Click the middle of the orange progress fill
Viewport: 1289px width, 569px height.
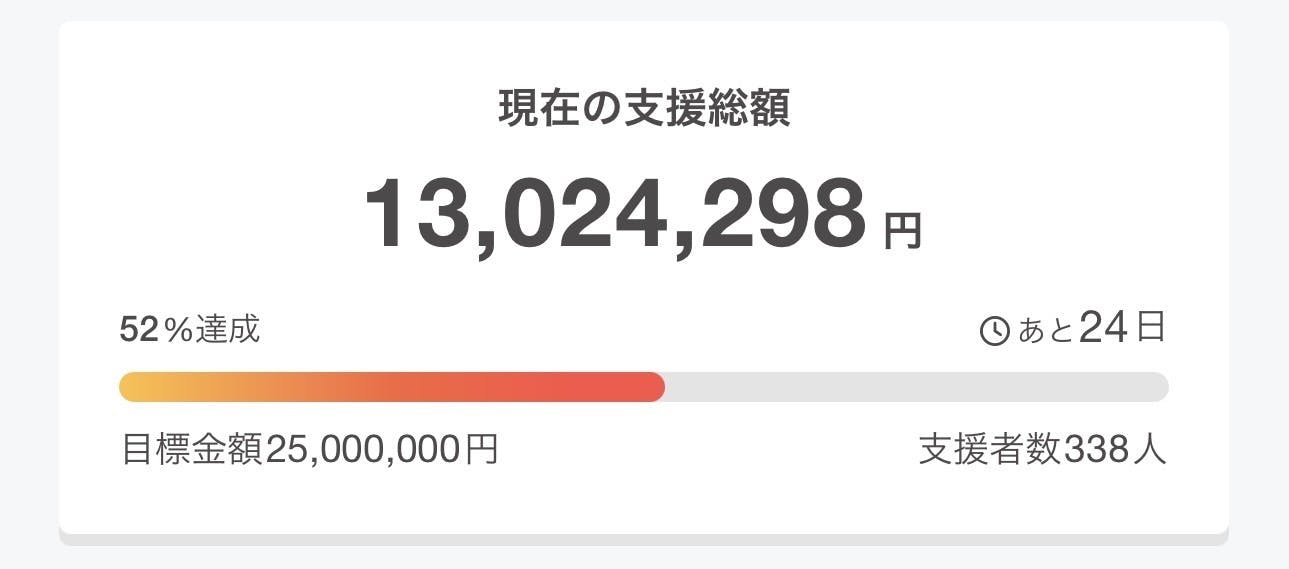[x=392, y=387]
